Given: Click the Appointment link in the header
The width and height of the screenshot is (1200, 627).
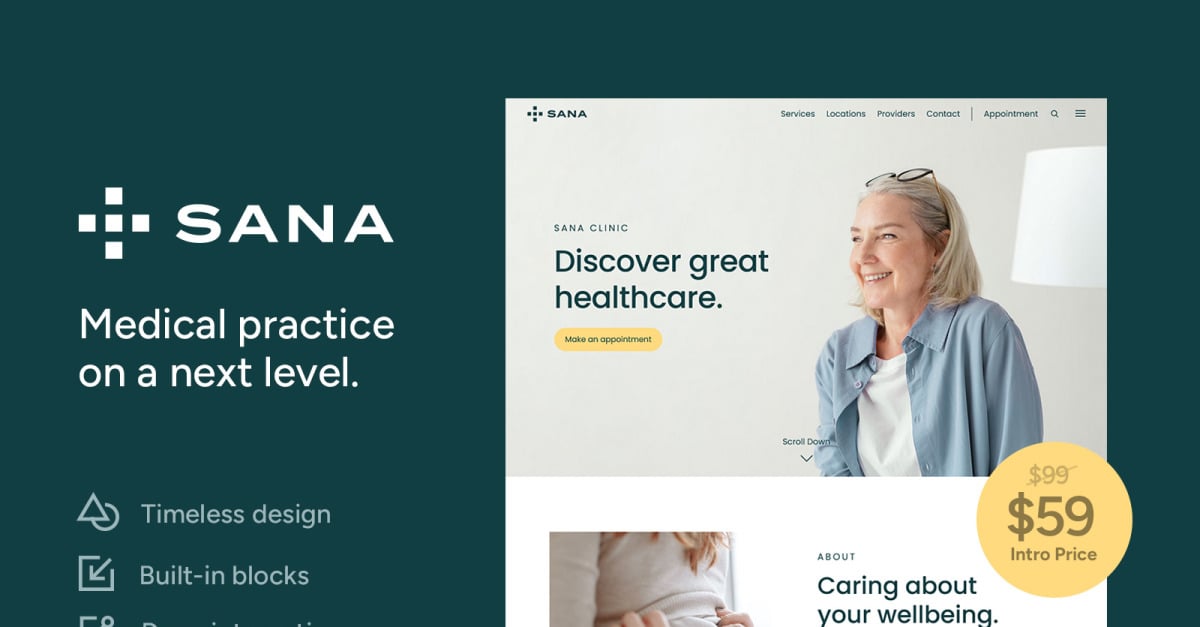Looking at the screenshot, I should (1011, 114).
